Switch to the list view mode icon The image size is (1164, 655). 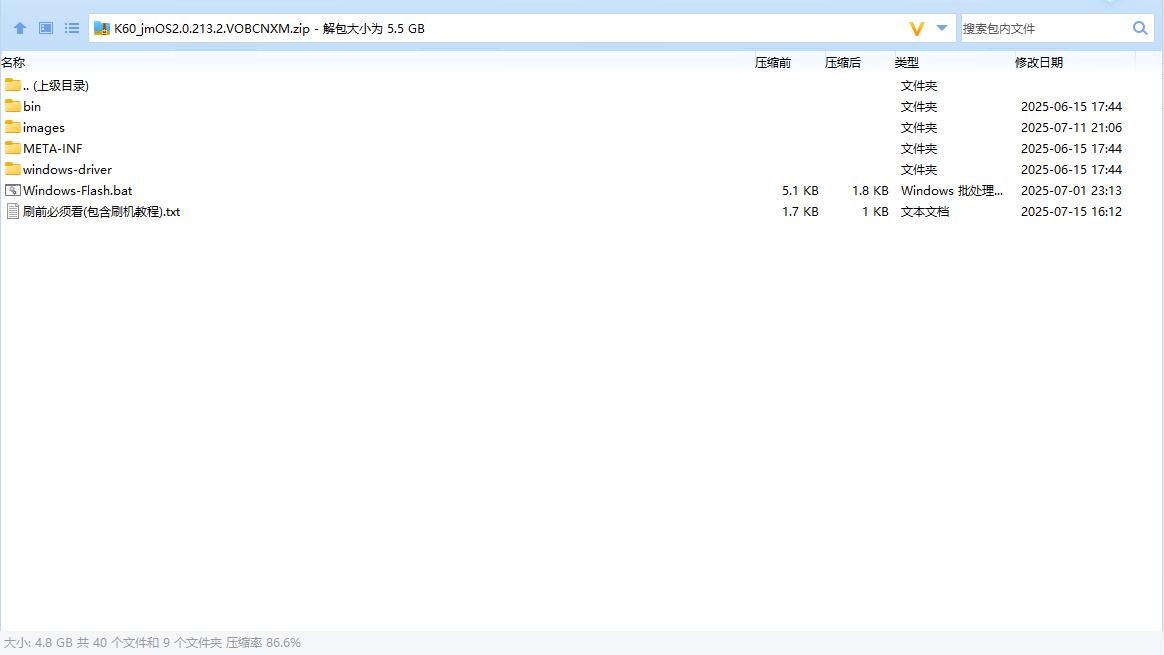coord(72,28)
